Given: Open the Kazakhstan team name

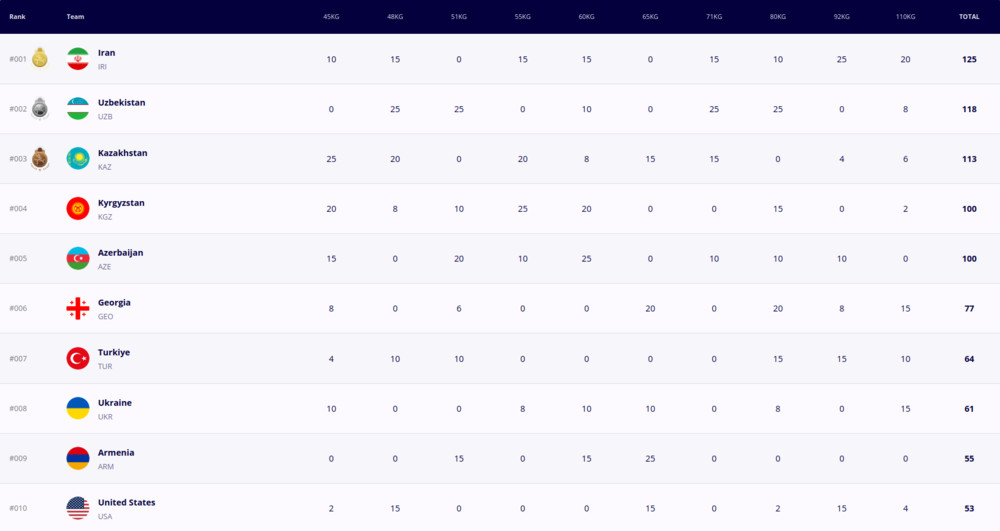Looking at the screenshot, I should pos(122,153).
